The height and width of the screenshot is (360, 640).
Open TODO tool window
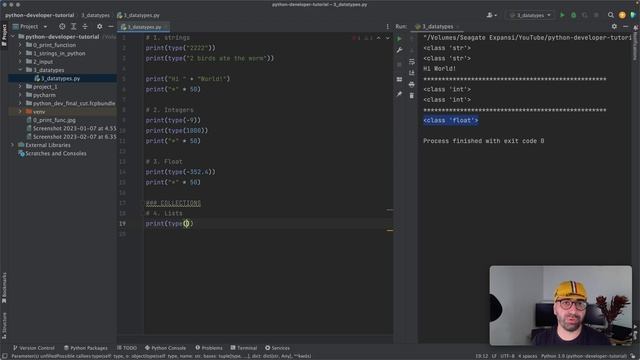pyautogui.click(x=127, y=348)
